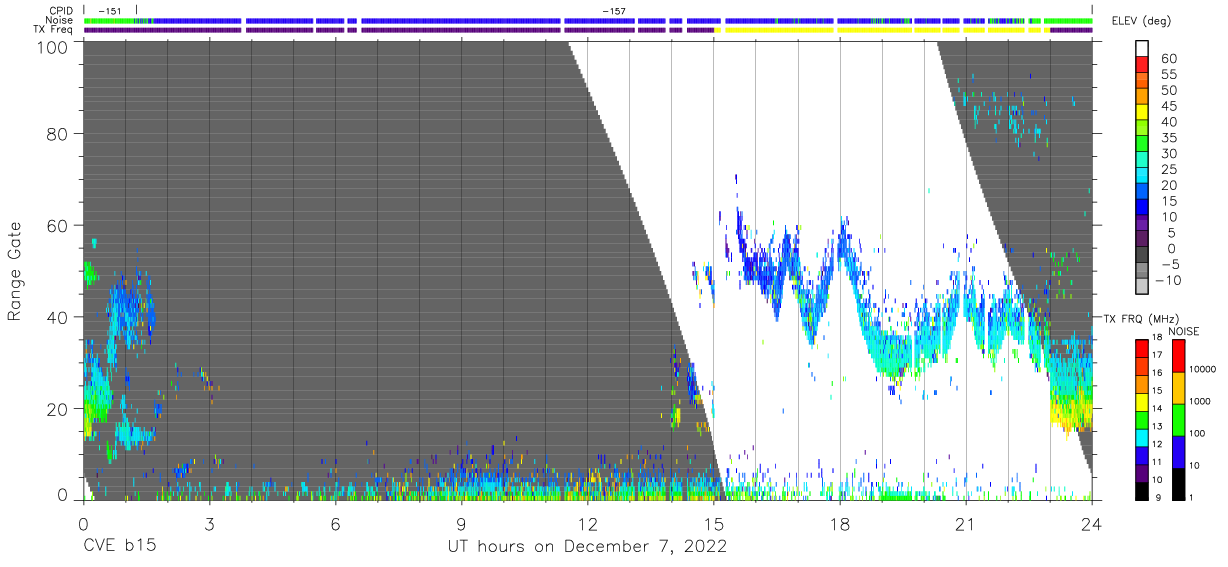
Task: Click the NOISE scale label '10000'
Action: (1203, 369)
